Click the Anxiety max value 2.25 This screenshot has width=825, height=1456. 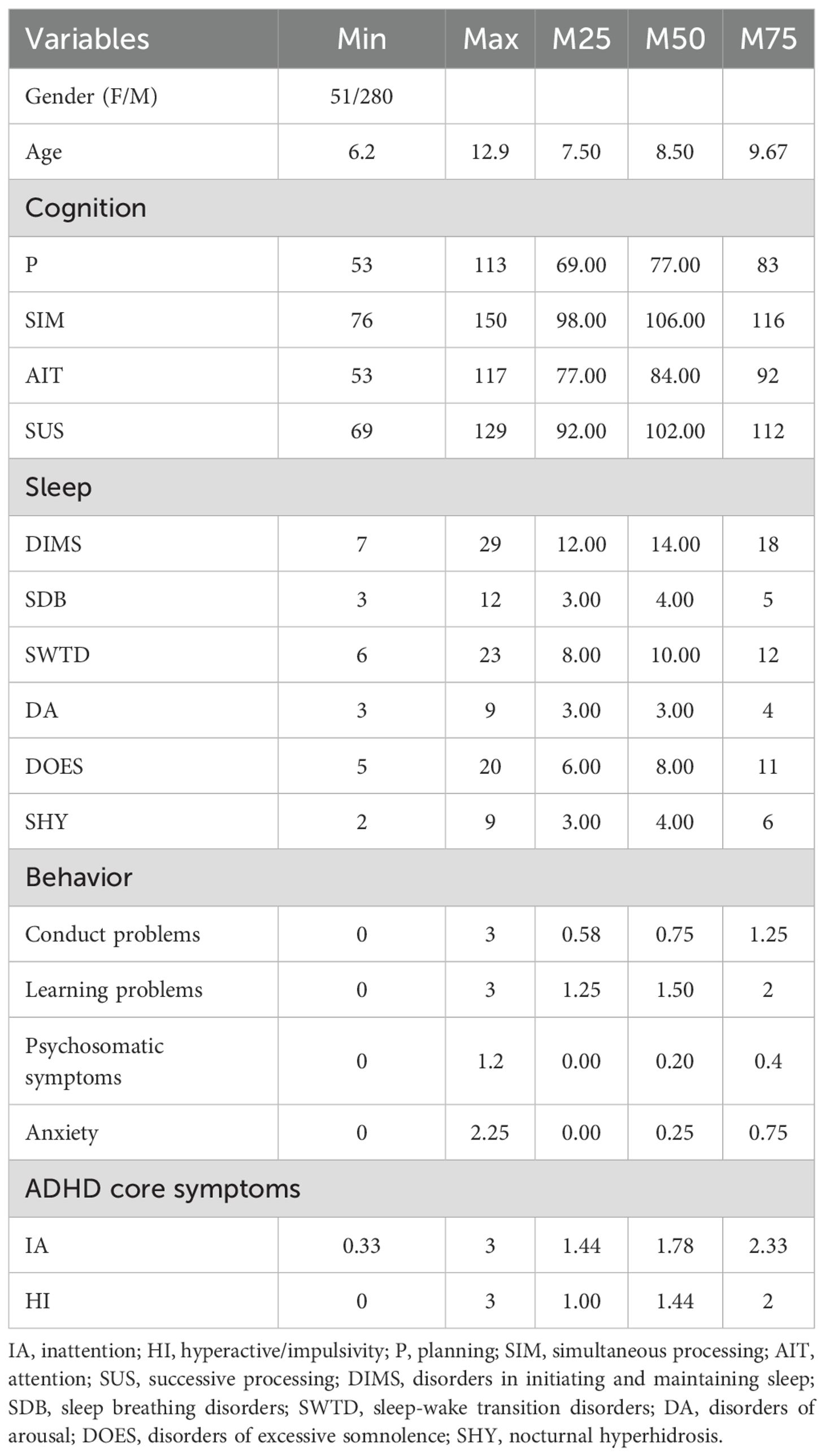click(490, 1132)
